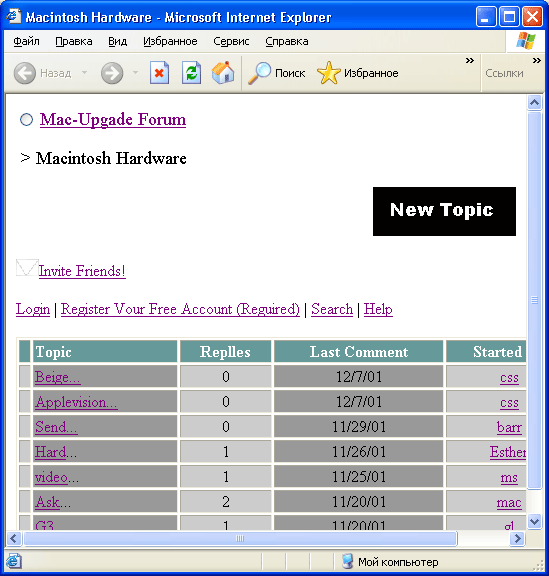The image size is (549, 576).
Task: Click the Forward arrow icon
Action: [x=112, y=73]
